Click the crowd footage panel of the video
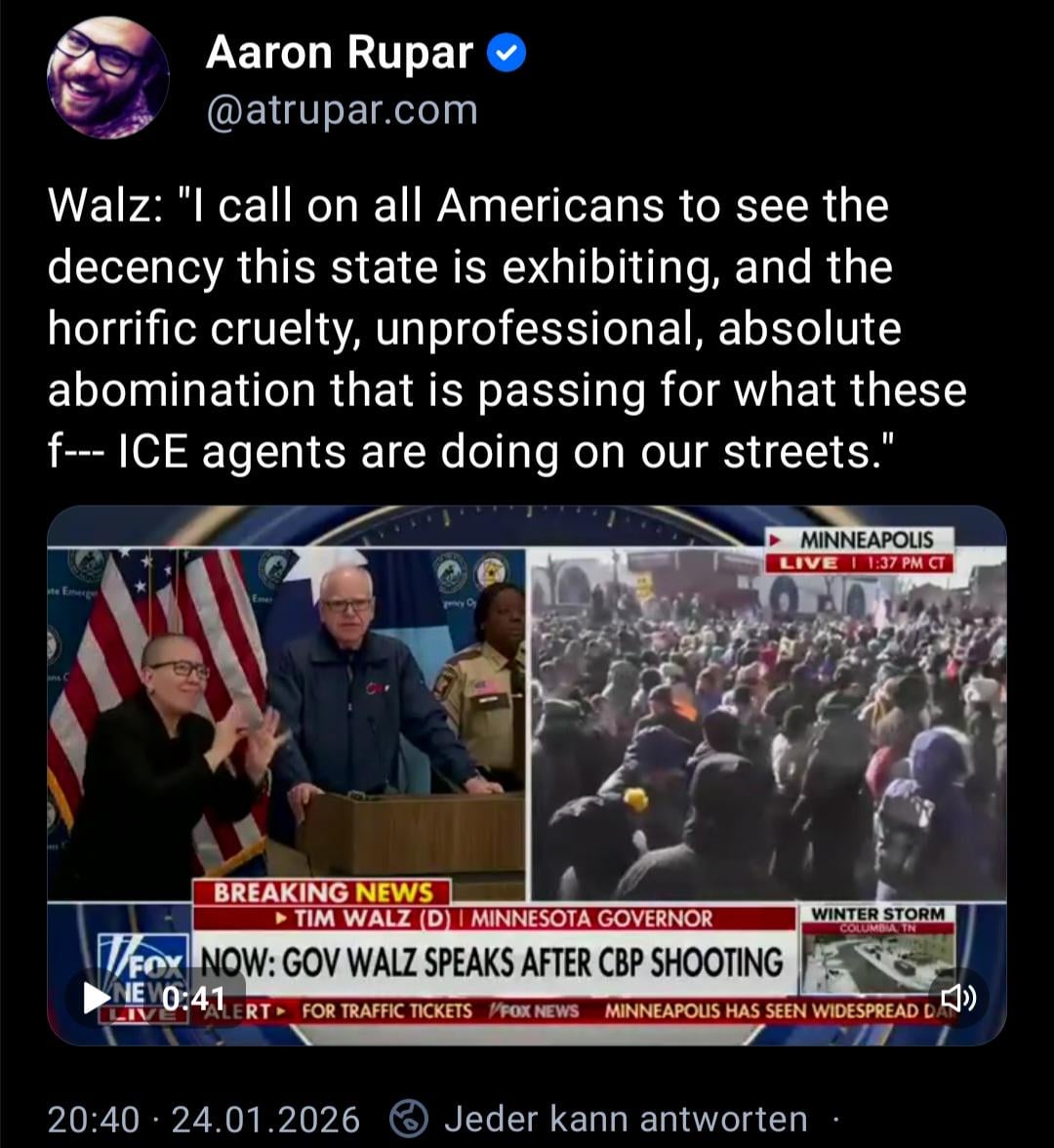The height and width of the screenshot is (1148, 1054). point(769,724)
